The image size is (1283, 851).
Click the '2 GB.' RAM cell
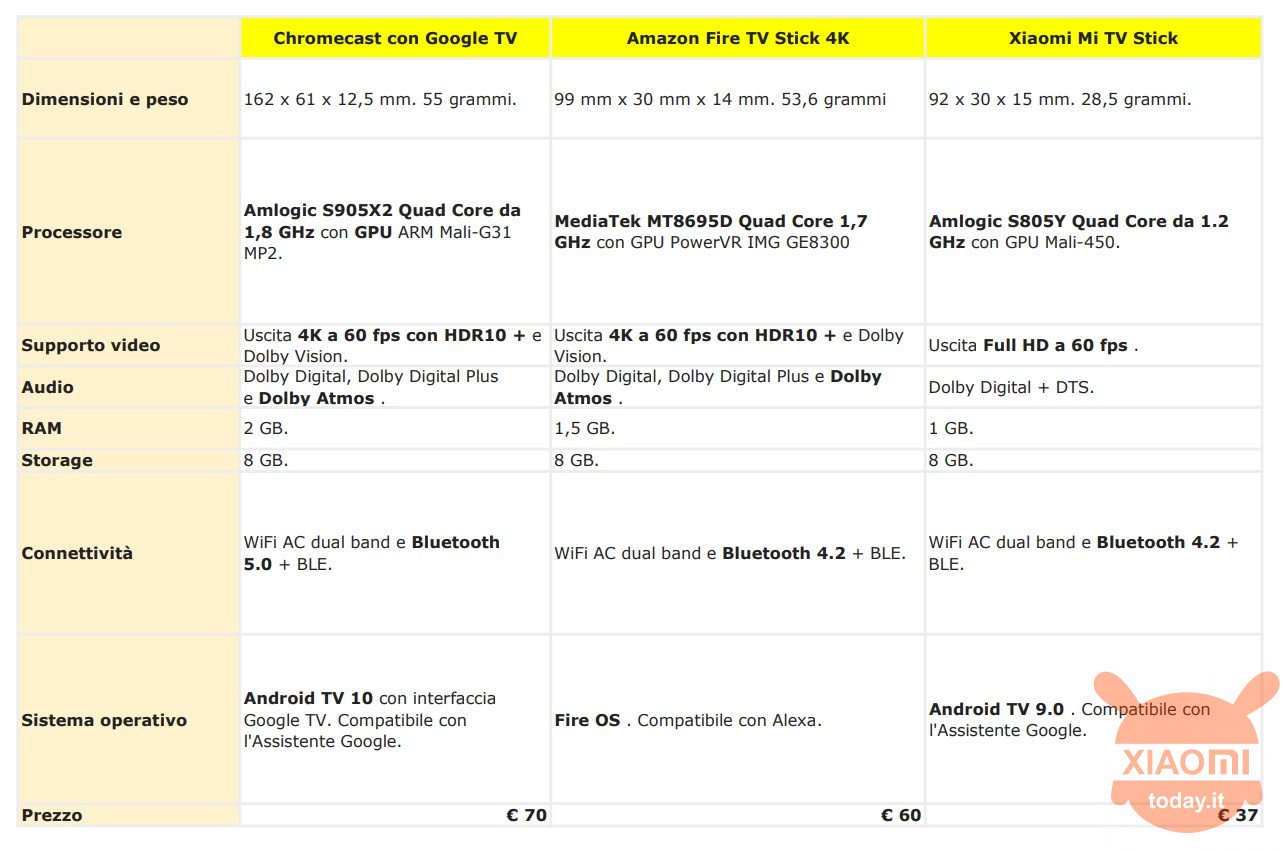(x=395, y=428)
